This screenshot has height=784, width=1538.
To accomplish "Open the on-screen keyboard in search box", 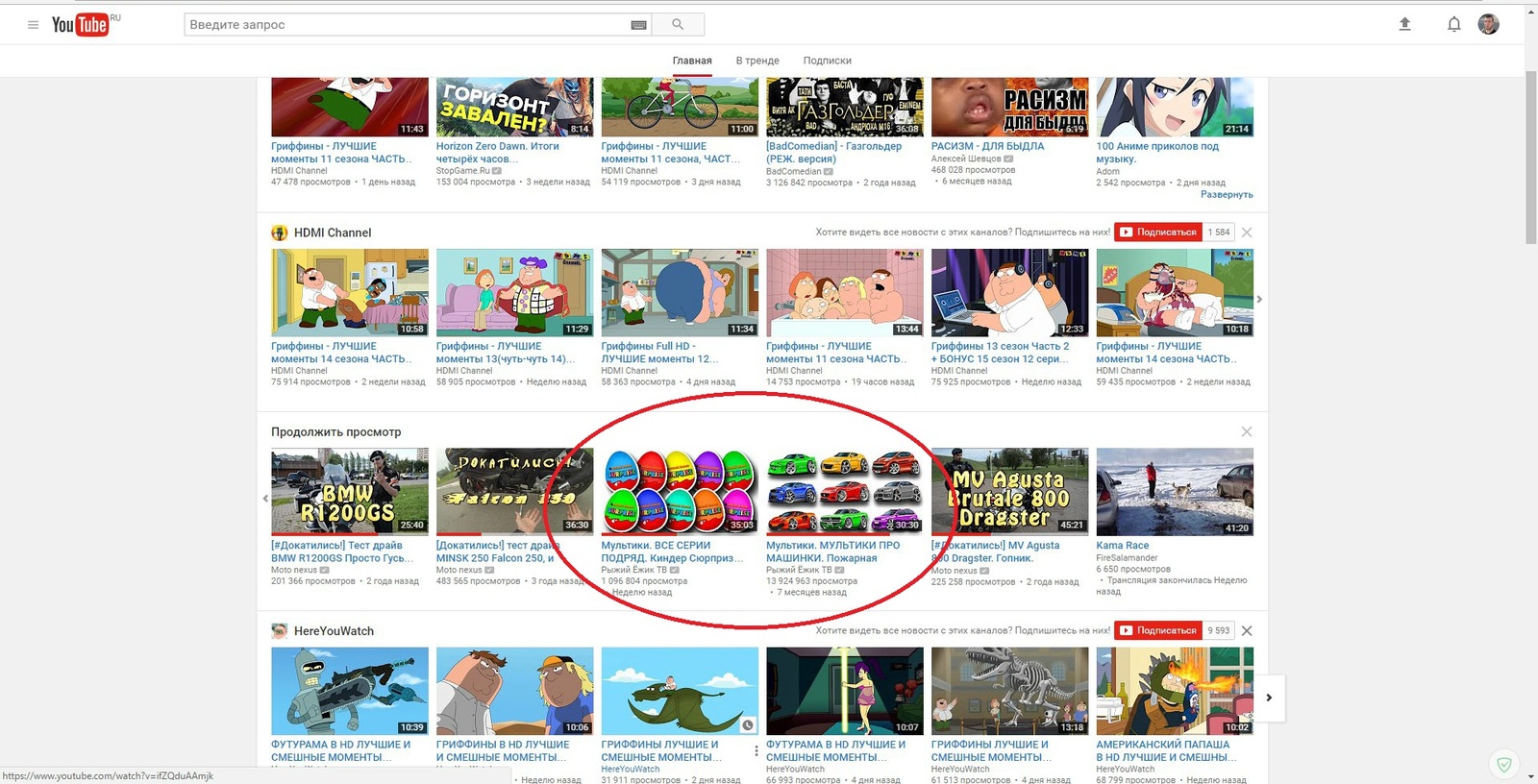I will pos(638,25).
